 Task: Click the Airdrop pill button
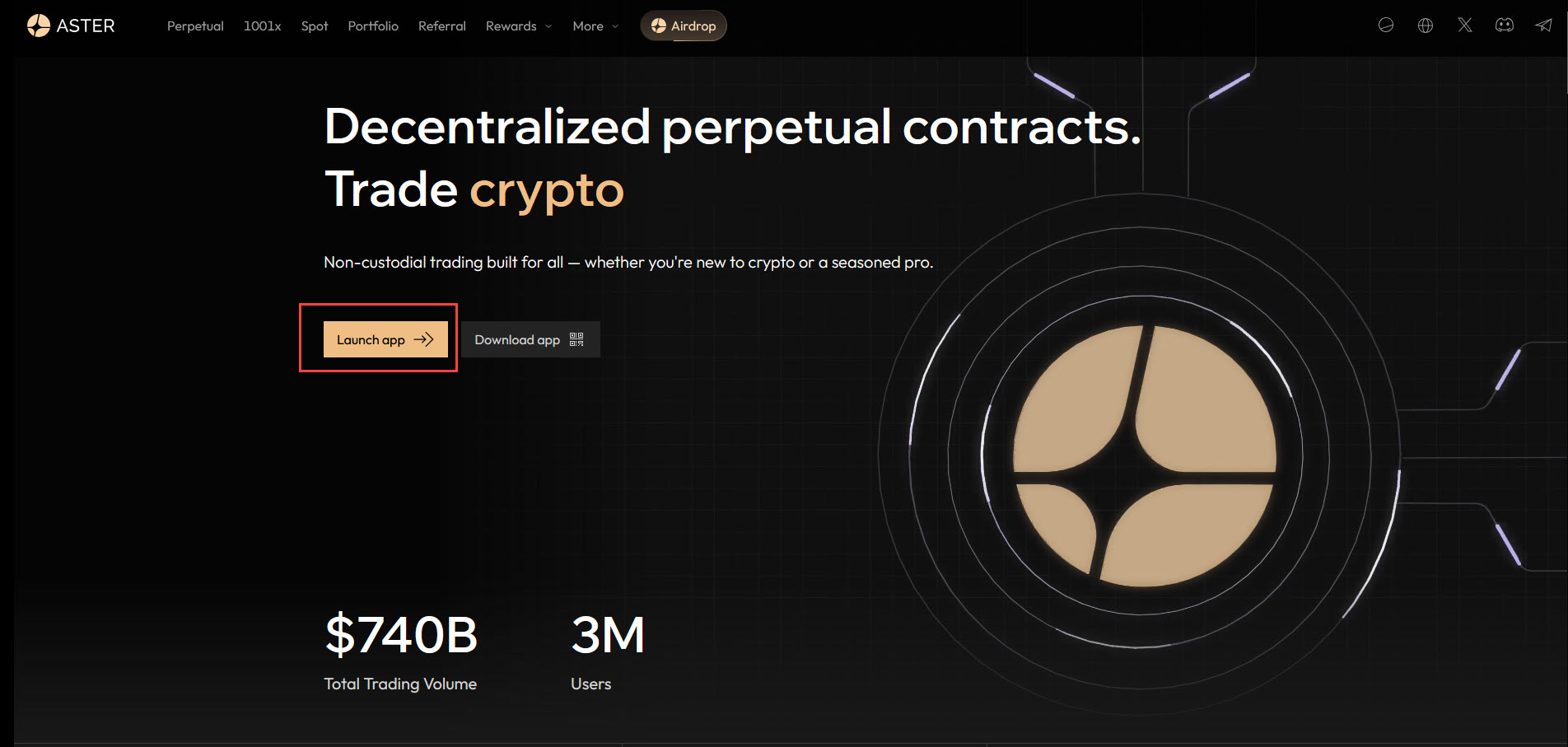[684, 26]
